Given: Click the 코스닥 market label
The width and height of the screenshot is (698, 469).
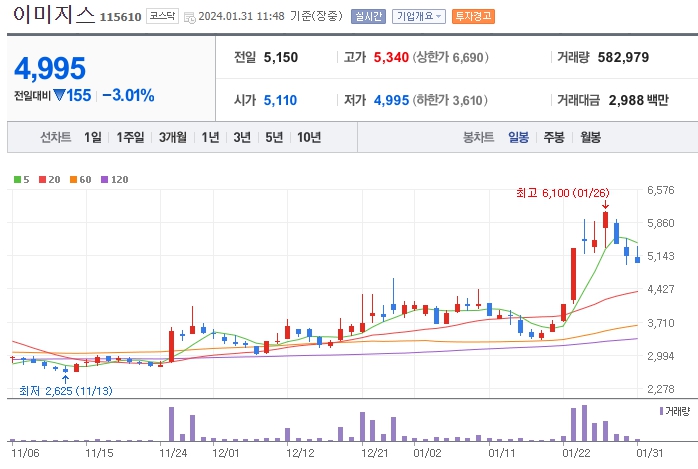Looking at the screenshot, I should [162, 16].
